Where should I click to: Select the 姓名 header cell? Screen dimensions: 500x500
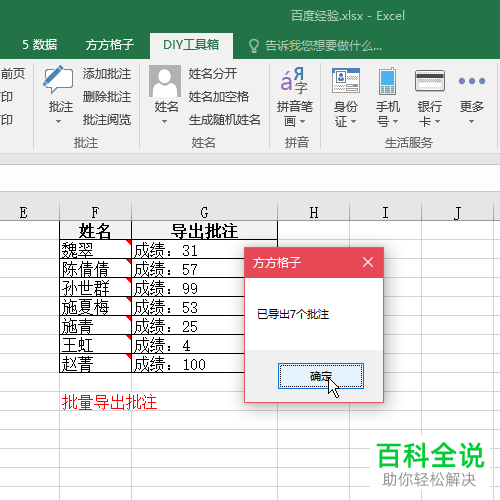point(96,230)
